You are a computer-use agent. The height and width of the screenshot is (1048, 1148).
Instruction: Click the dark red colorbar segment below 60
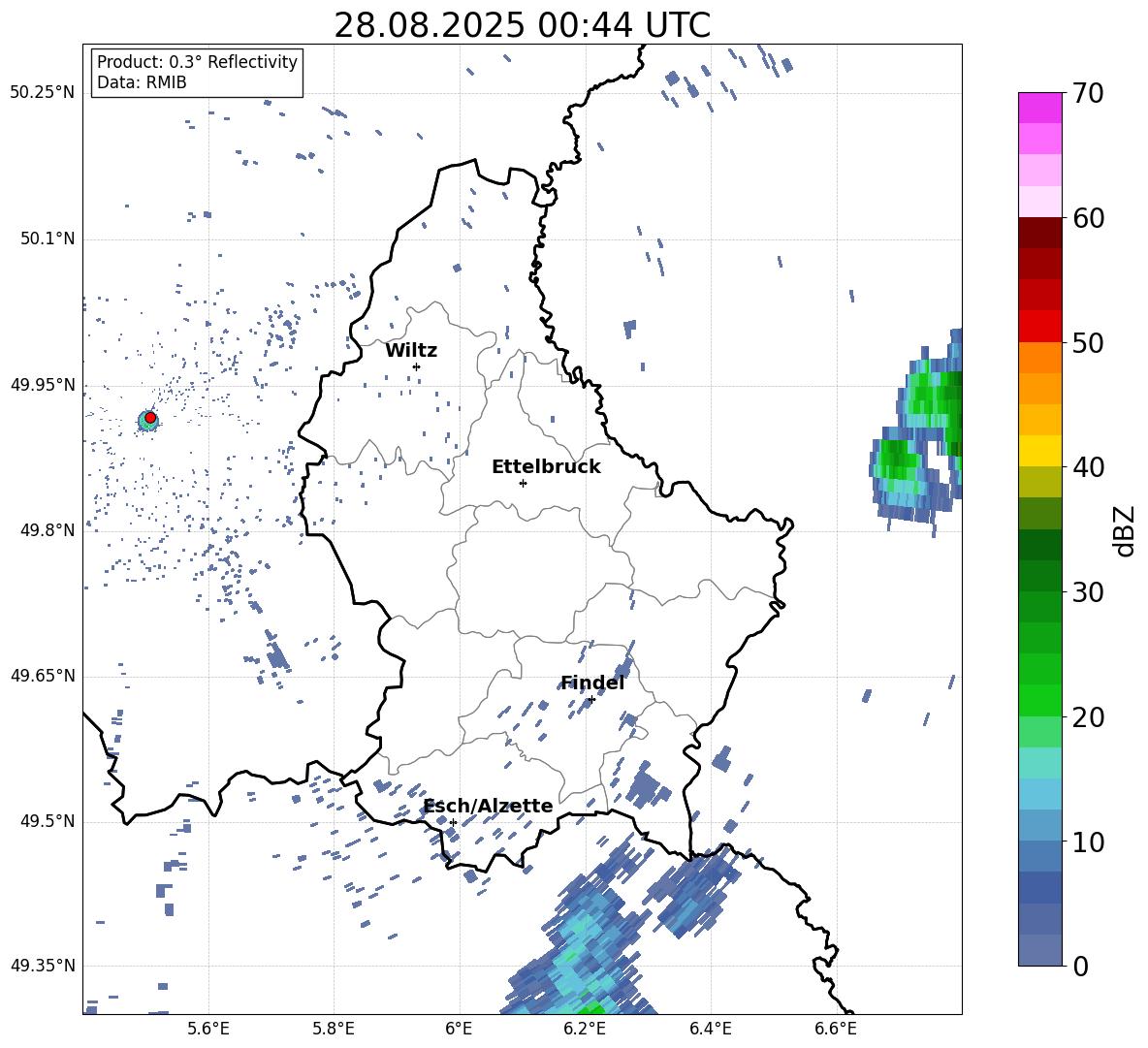[x=1039, y=233]
